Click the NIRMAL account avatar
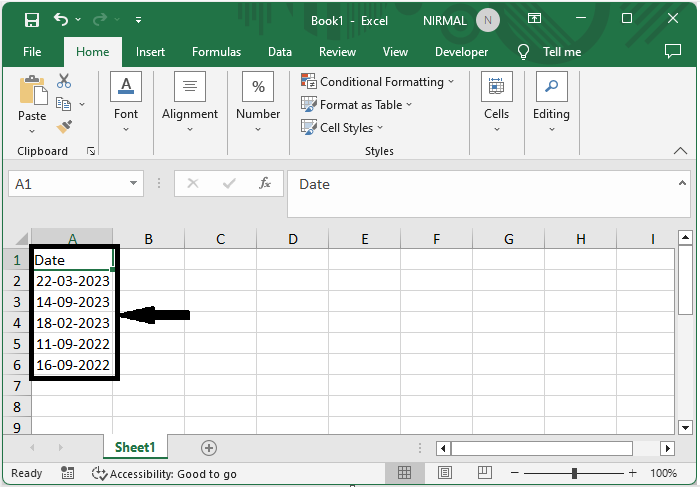The width and height of the screenshot is (700, 487). pos(488,20)
